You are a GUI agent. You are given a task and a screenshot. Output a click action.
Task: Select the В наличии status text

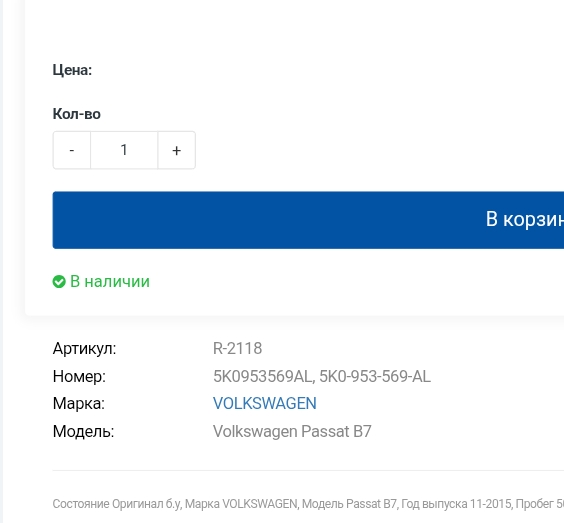tap(110, 281)
